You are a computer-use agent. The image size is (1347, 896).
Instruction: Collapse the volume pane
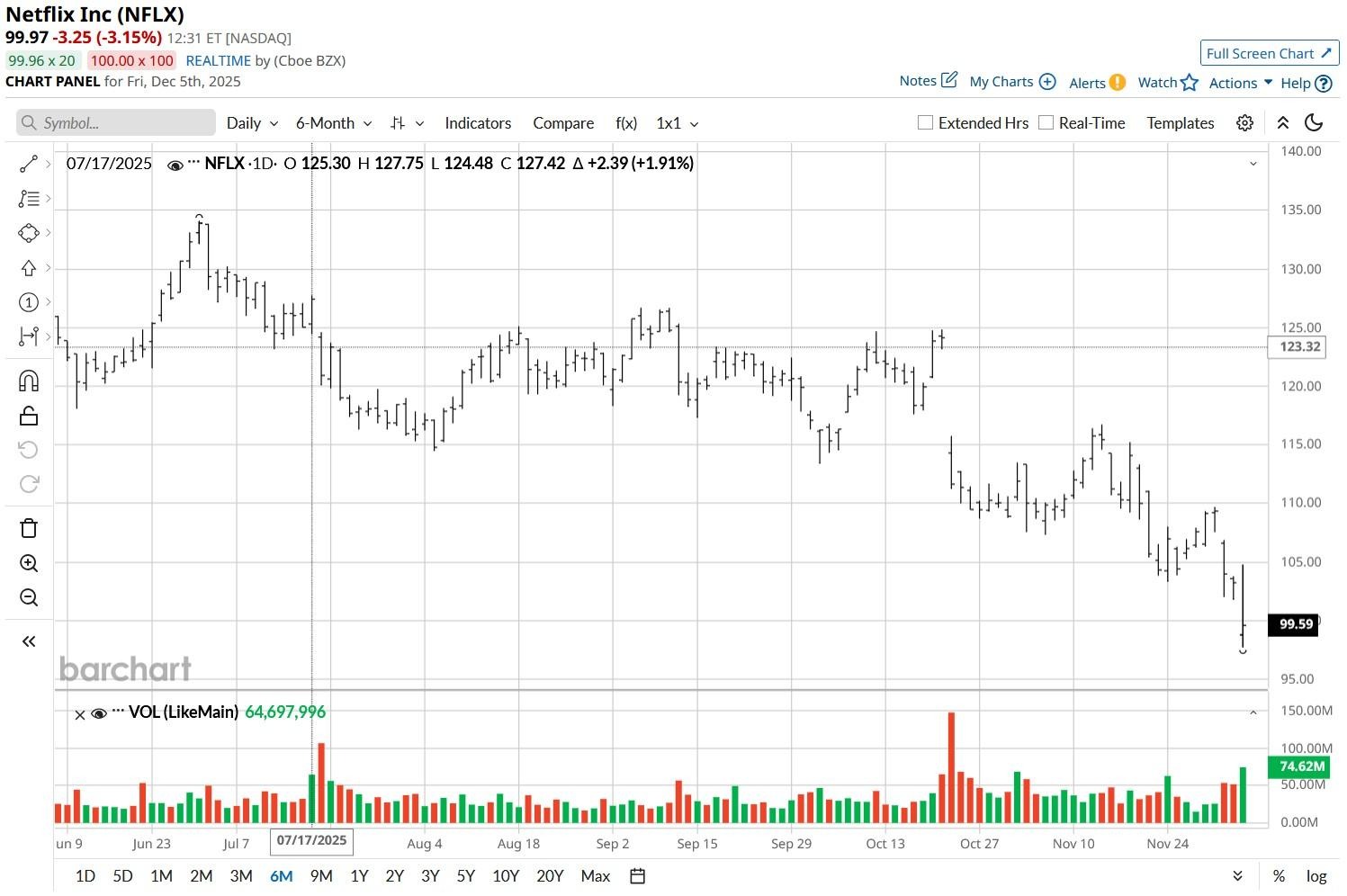(1253, 712)
